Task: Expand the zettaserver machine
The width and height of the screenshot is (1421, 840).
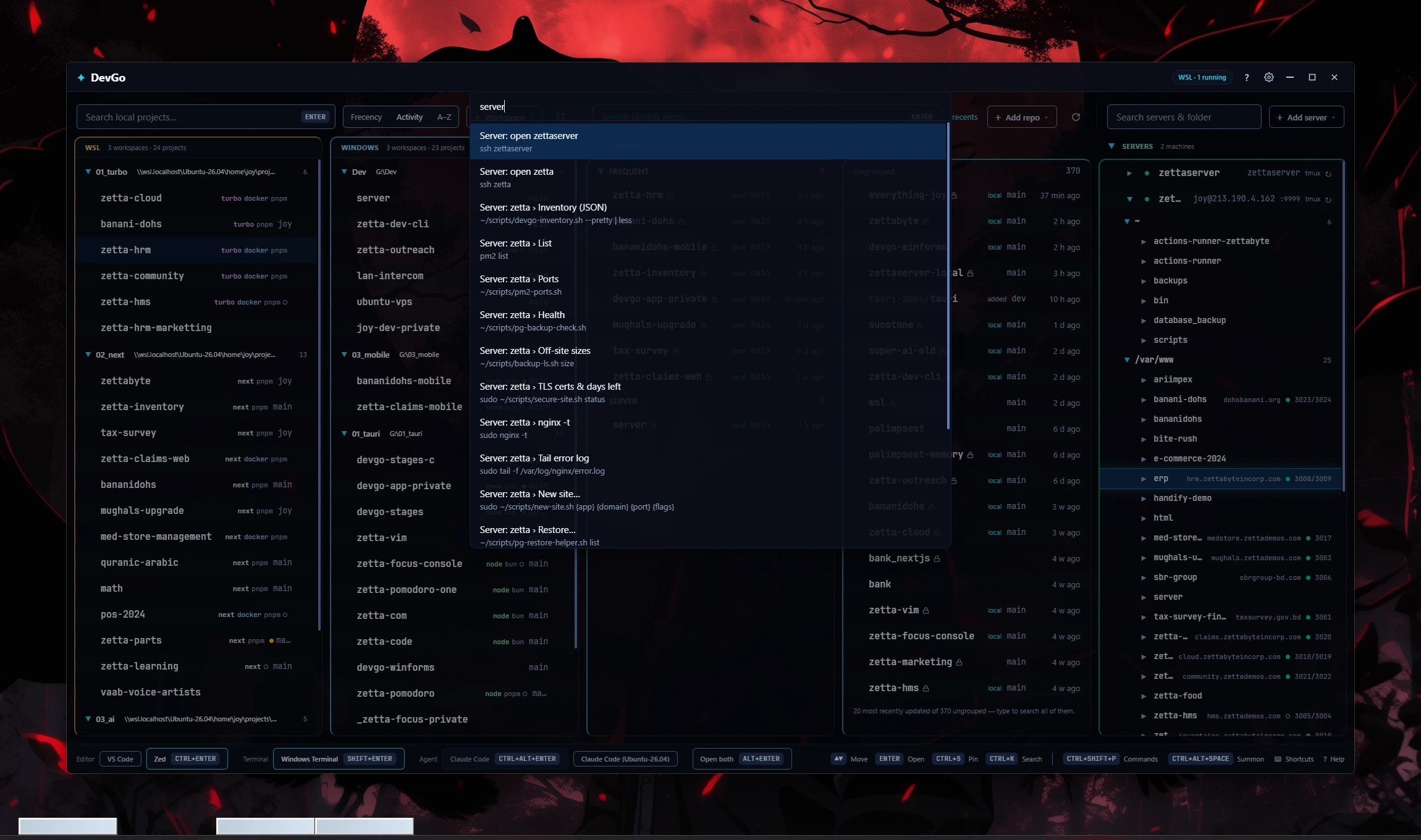Action: pos(1129,174)
